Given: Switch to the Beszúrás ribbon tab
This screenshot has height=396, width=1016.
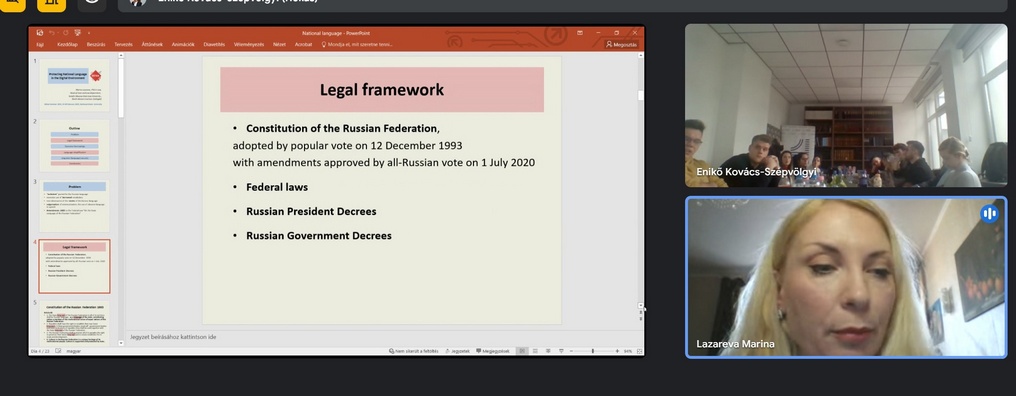Looking at the screenshot, I should tap(96, 45).
